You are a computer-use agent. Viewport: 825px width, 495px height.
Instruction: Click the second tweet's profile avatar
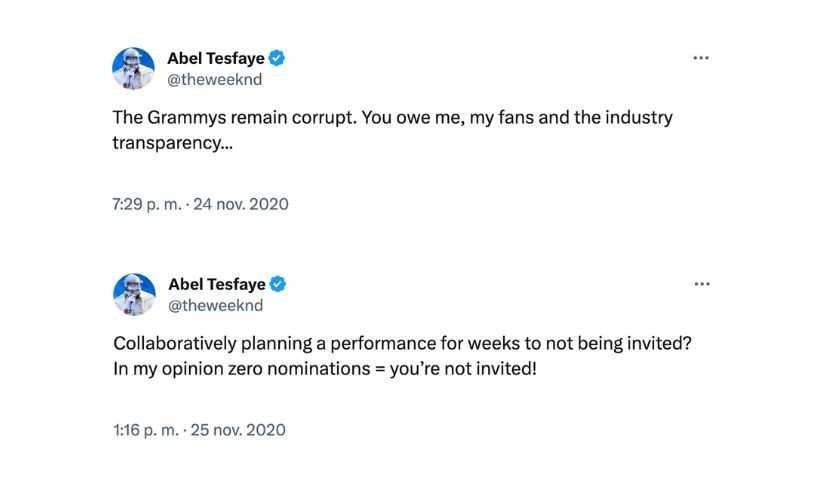coord(133,294)
